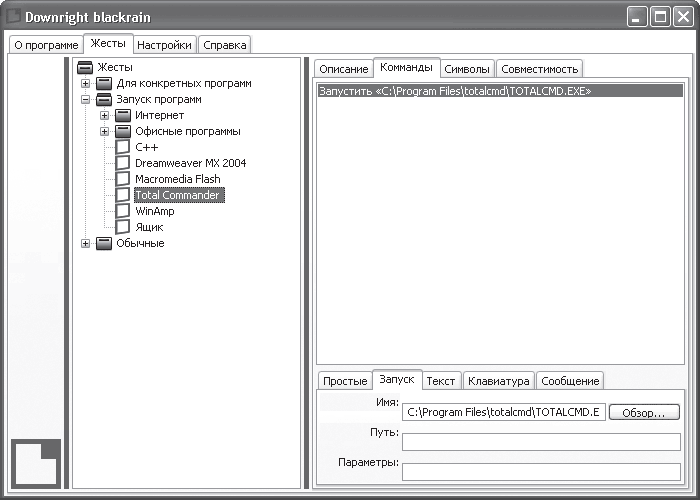Collapse the Запуск программ node
Screen dimensions: 700x500
pos(85,100)
